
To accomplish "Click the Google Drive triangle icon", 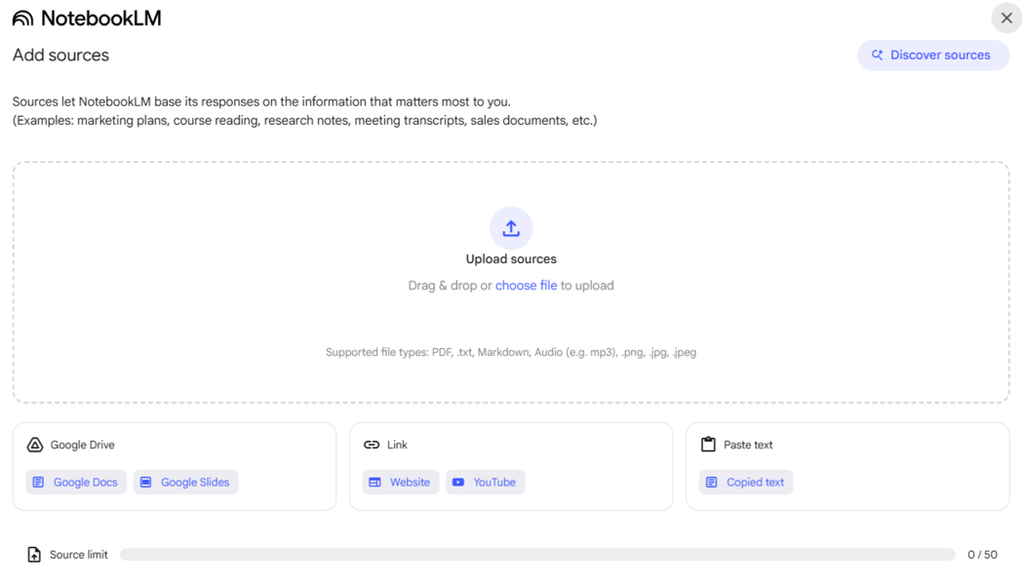I will [x=35, y=445].
